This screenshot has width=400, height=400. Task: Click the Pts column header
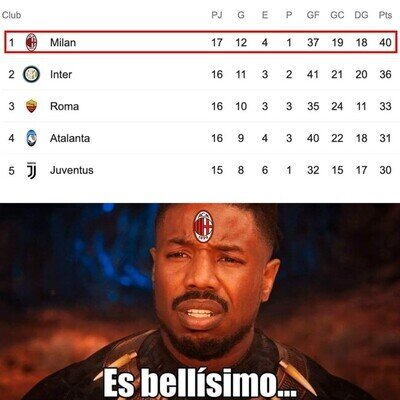385,15
